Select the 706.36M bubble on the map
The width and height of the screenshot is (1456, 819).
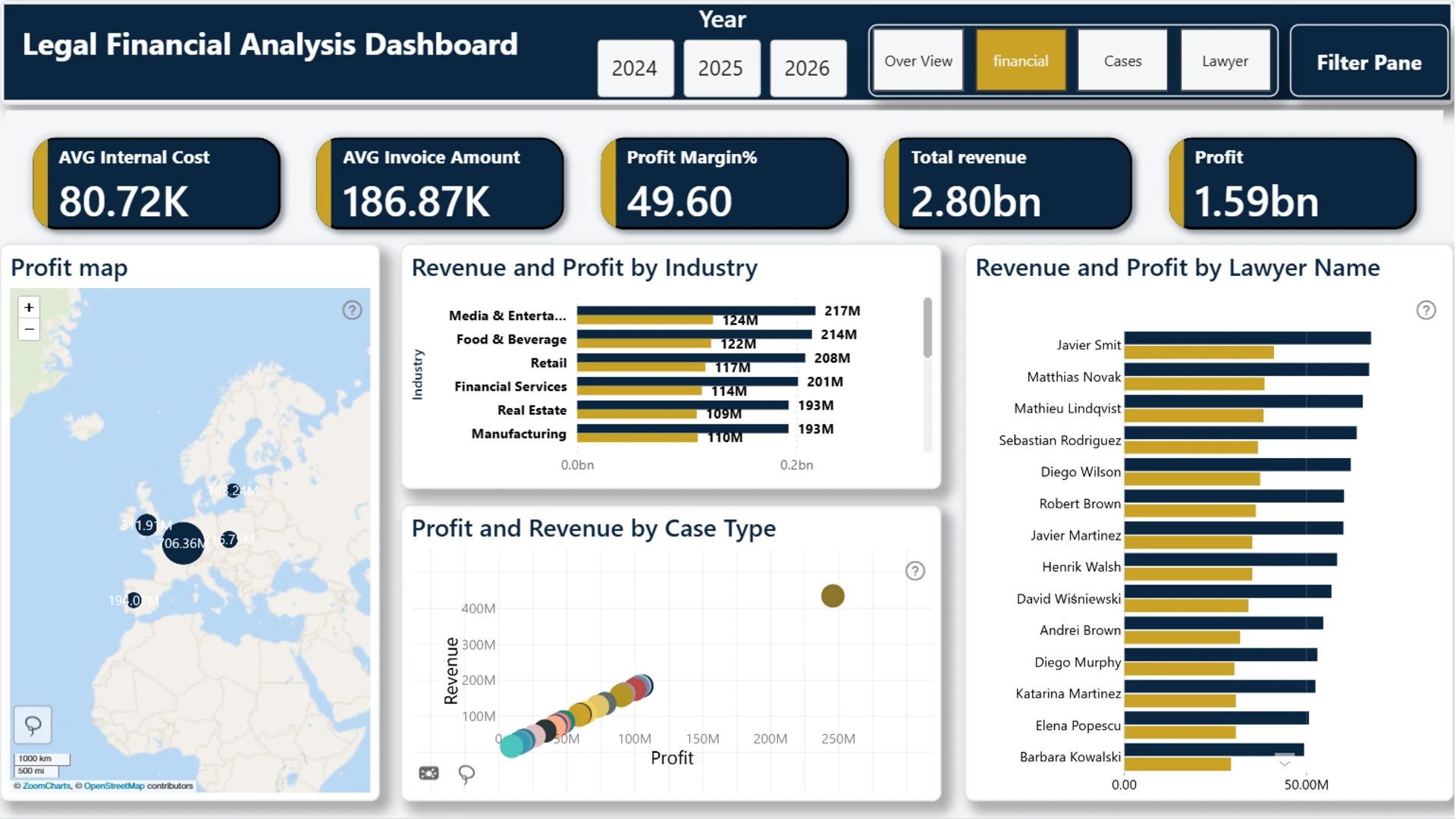183,542
